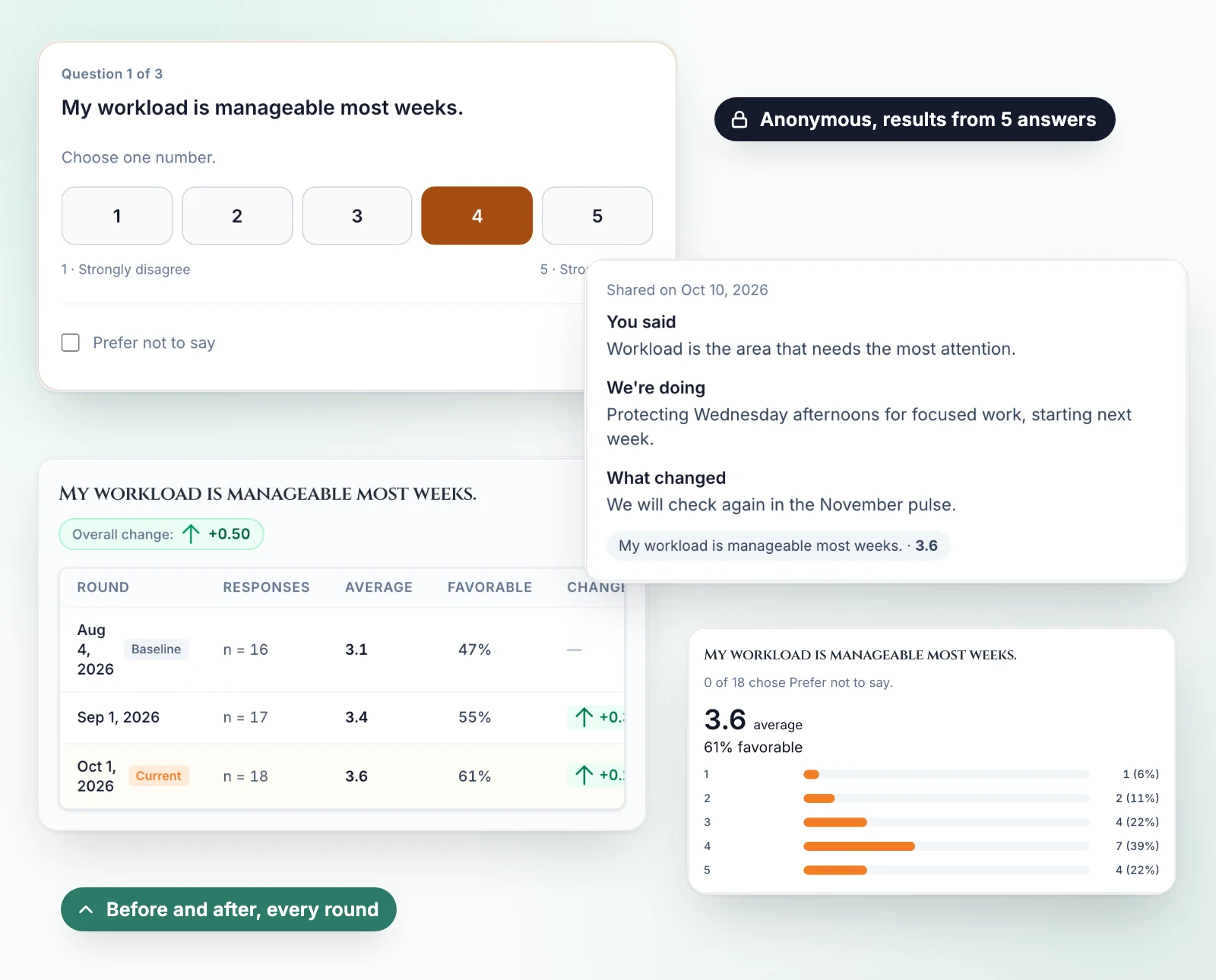The height and width of the screenshot is (980, 1216).
Task: Click the lock icon in the Anonymous badge
Action: [739, 119]
